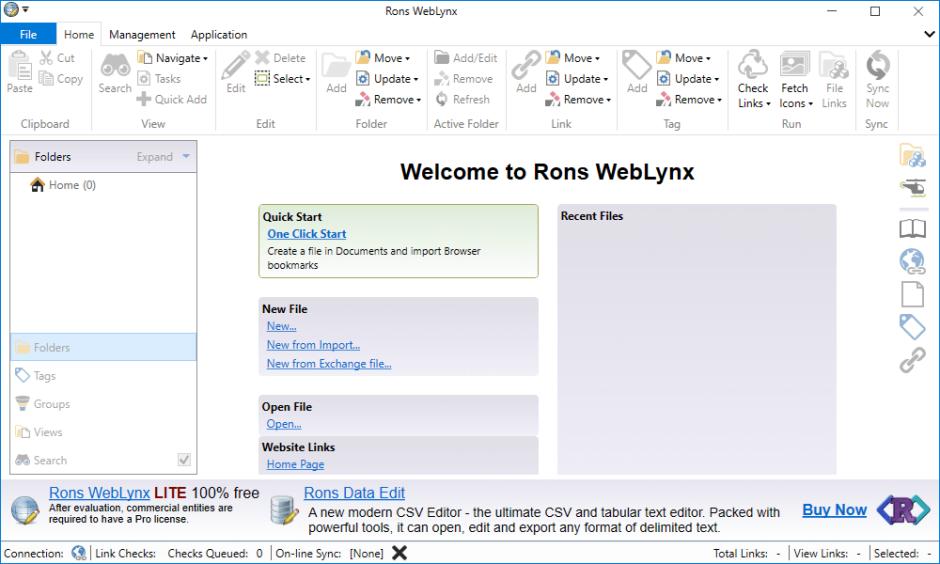Switch to the Management ribbon tab
Screen dimensions: 940x564
(x=142, y=34)
